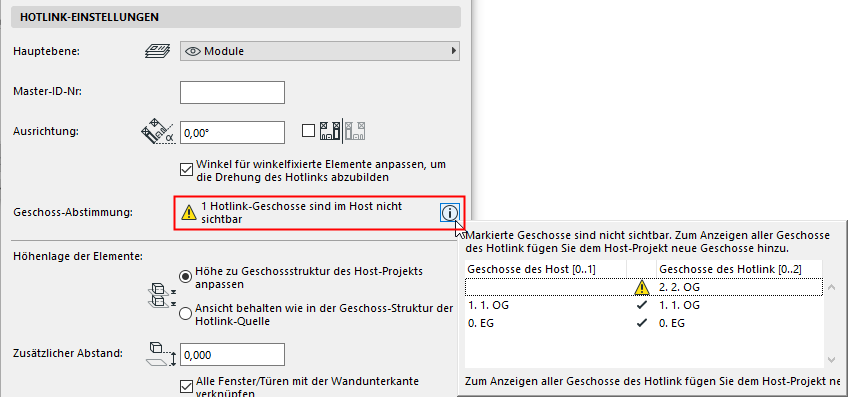Click the HOTLINK-EINSTELLUNGEN section header

pyautogui.click(x=236, y=17)
